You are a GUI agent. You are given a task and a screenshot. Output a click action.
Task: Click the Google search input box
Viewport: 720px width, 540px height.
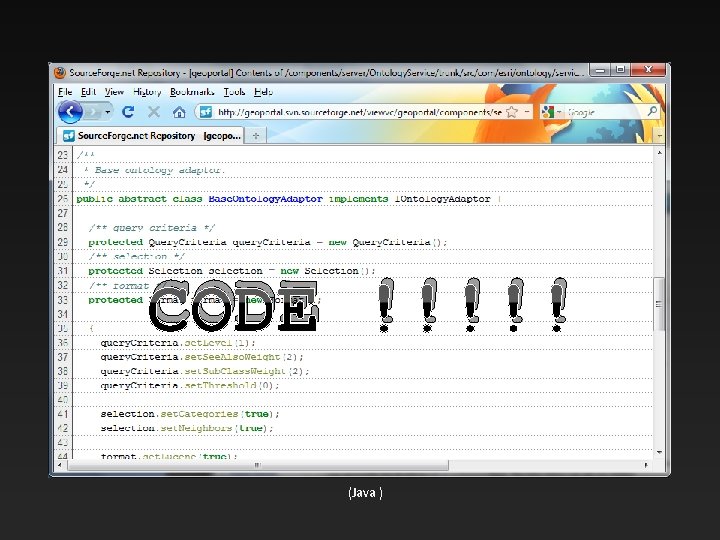pos(605,112)
